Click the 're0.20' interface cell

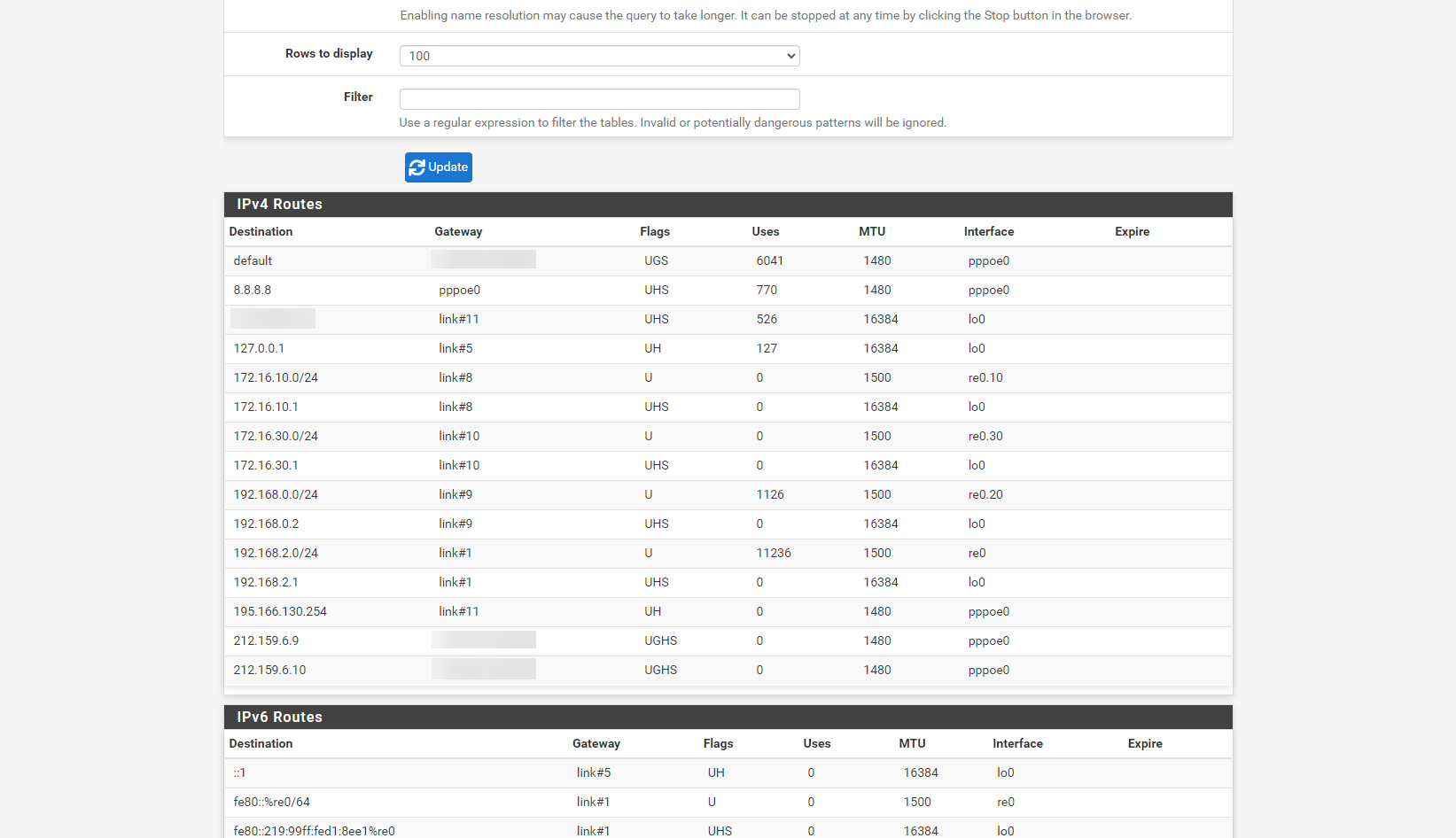(x=985, y=495)
